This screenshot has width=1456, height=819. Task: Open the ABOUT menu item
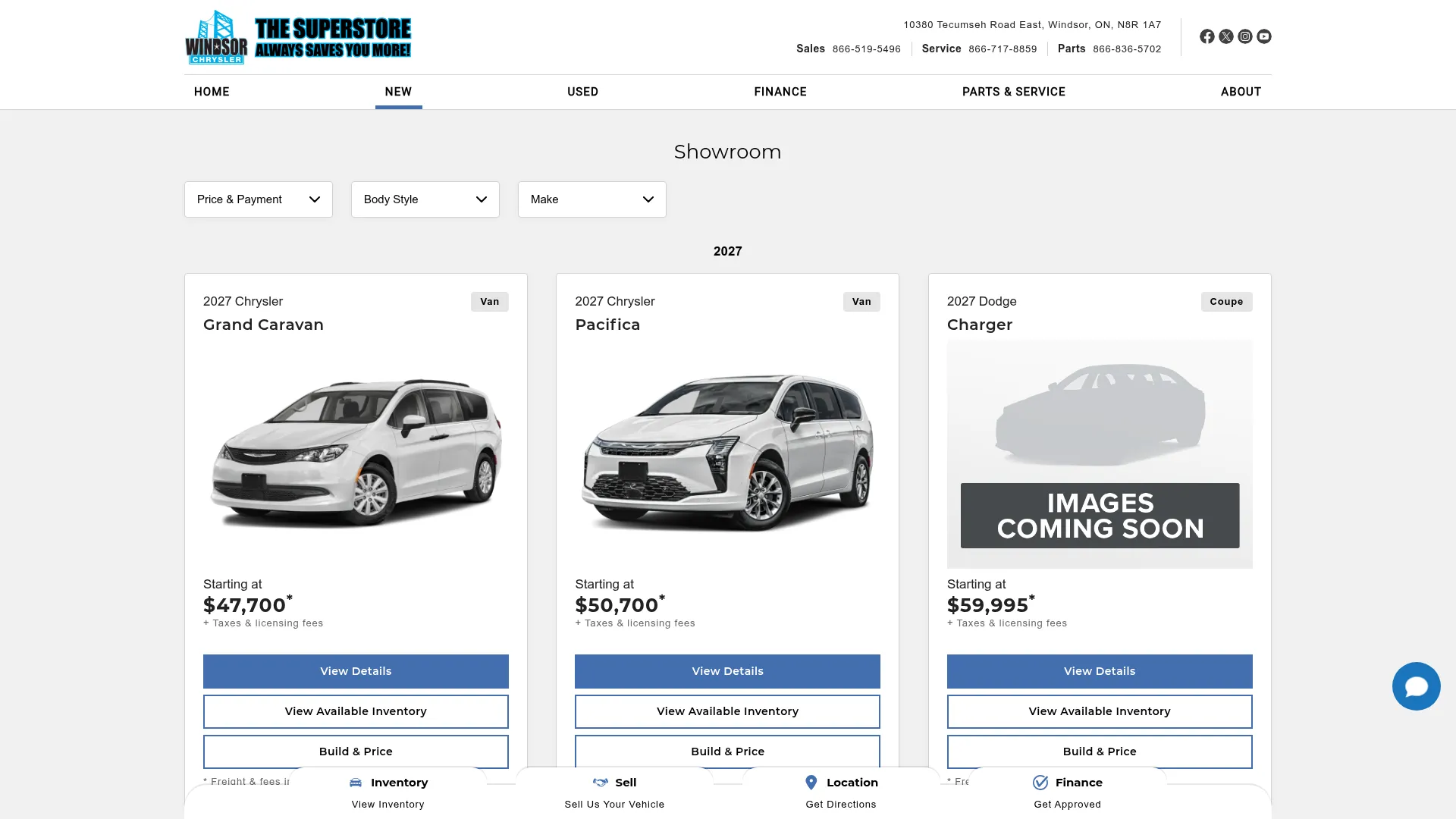click(x=1241, y=92)
